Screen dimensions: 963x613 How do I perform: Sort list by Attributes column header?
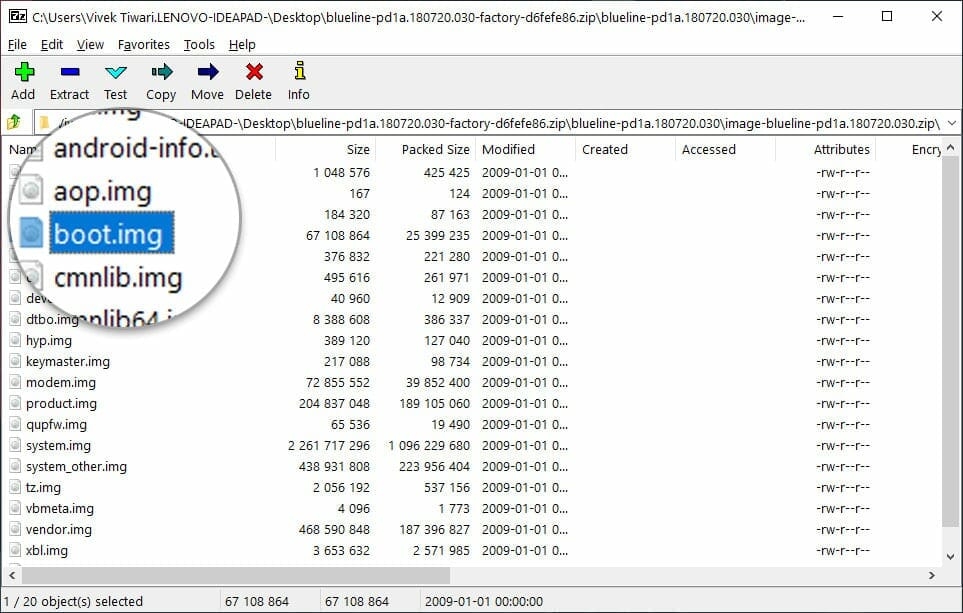pos(842,149)
